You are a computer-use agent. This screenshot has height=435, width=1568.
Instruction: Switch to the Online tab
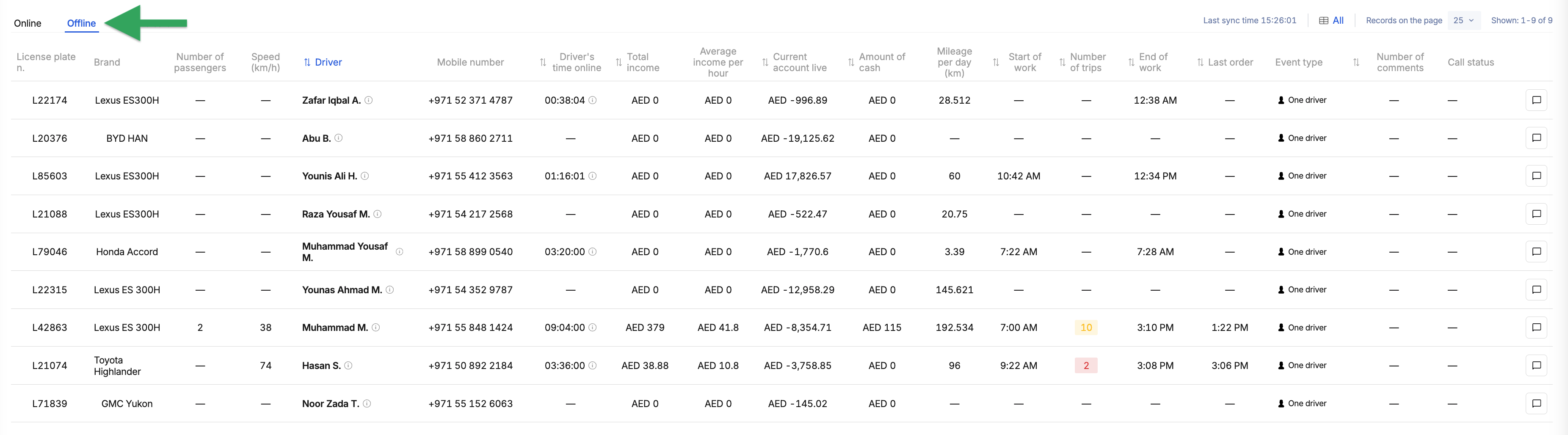28,23
